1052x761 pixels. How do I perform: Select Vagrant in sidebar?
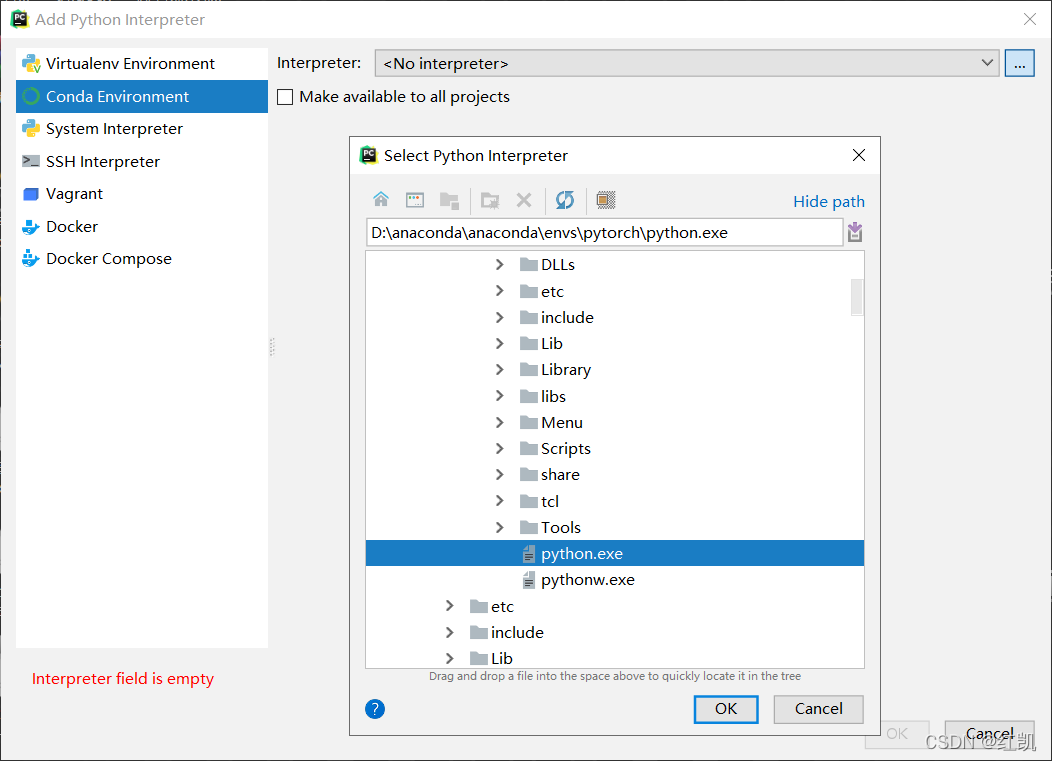click(x=142, y=194)
